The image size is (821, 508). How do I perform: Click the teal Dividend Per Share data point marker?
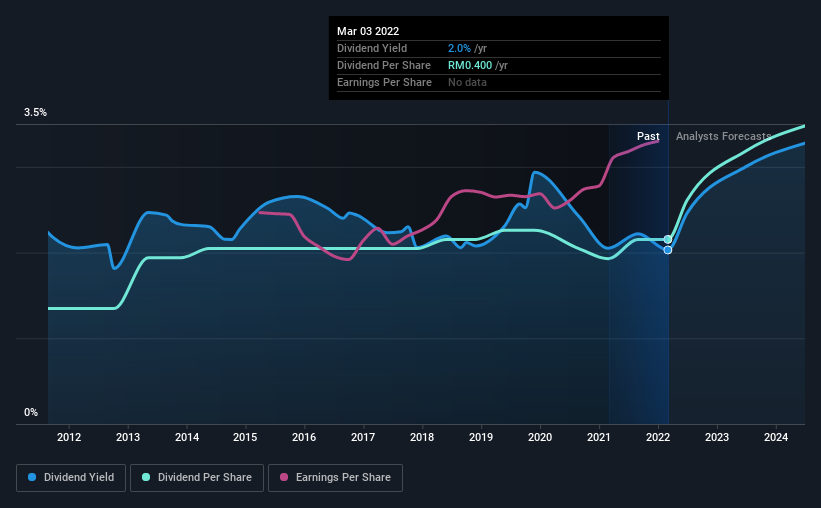click(668, 239)
